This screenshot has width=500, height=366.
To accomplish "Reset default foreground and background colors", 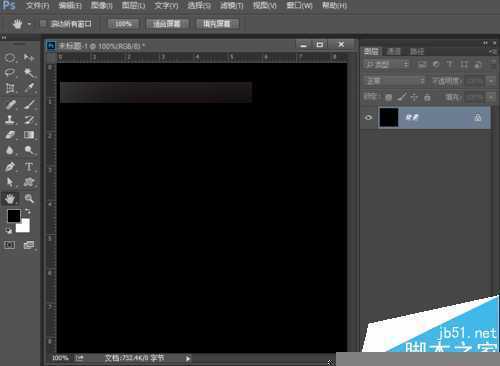I will point(8,230).
